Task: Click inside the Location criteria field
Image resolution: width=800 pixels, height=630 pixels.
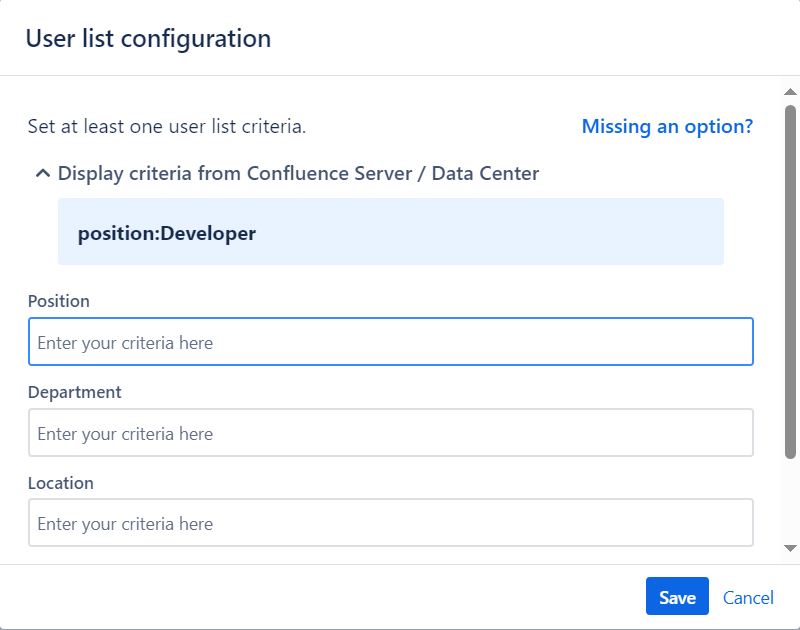Action: (390, 522)
